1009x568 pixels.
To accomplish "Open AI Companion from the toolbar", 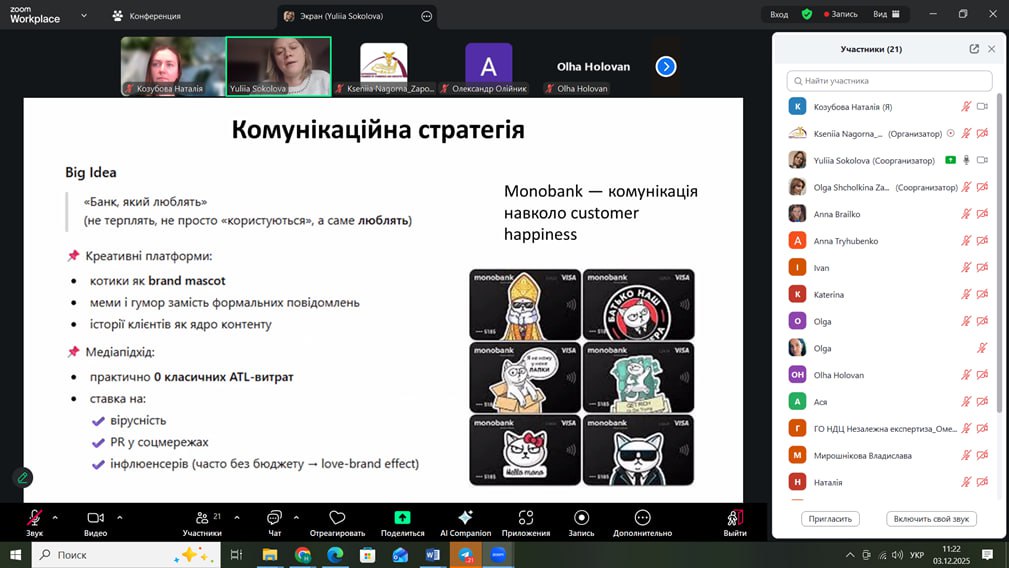I will click(x=465, y=518).
